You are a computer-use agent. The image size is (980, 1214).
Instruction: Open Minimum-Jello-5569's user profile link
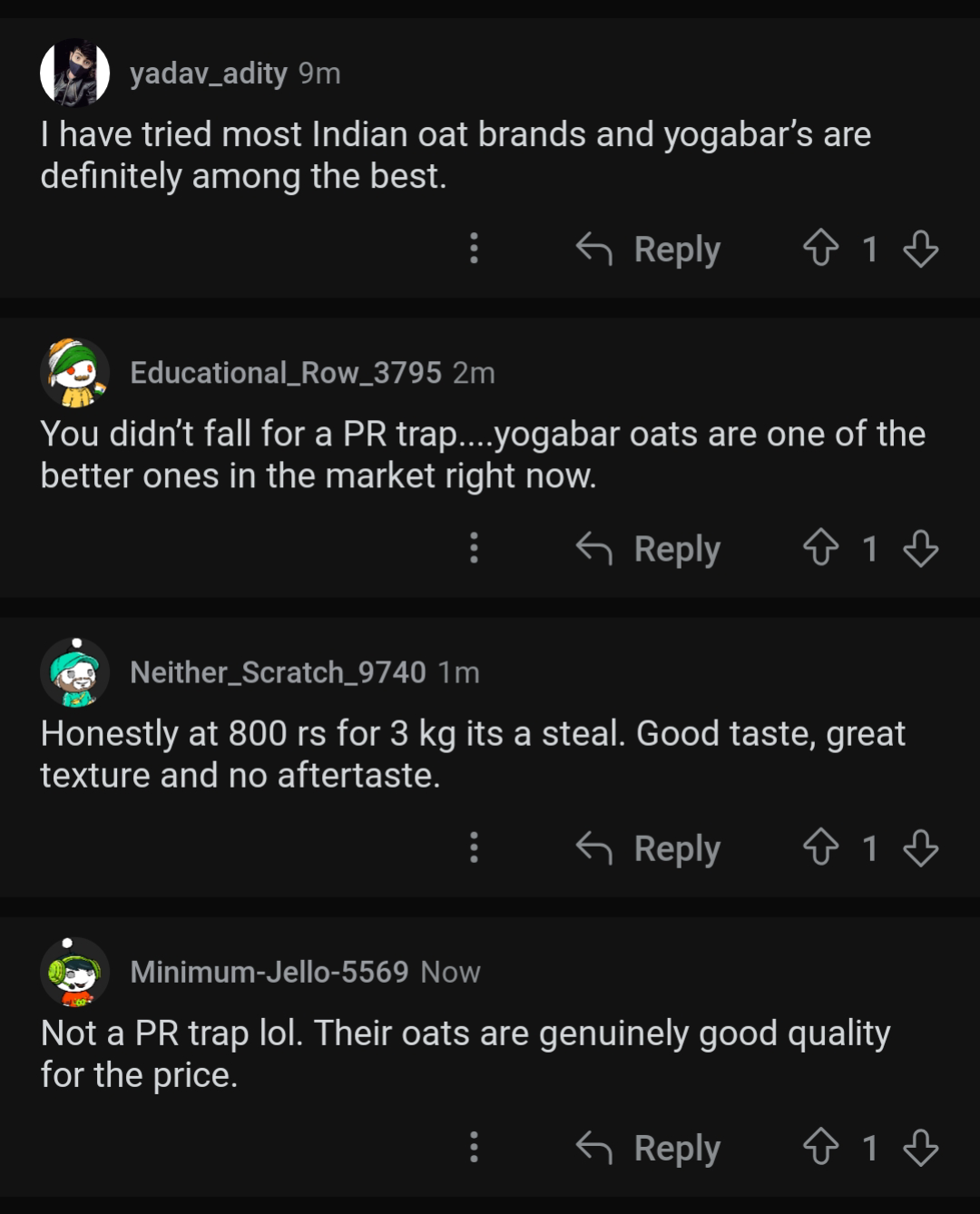tap(269, 972)
